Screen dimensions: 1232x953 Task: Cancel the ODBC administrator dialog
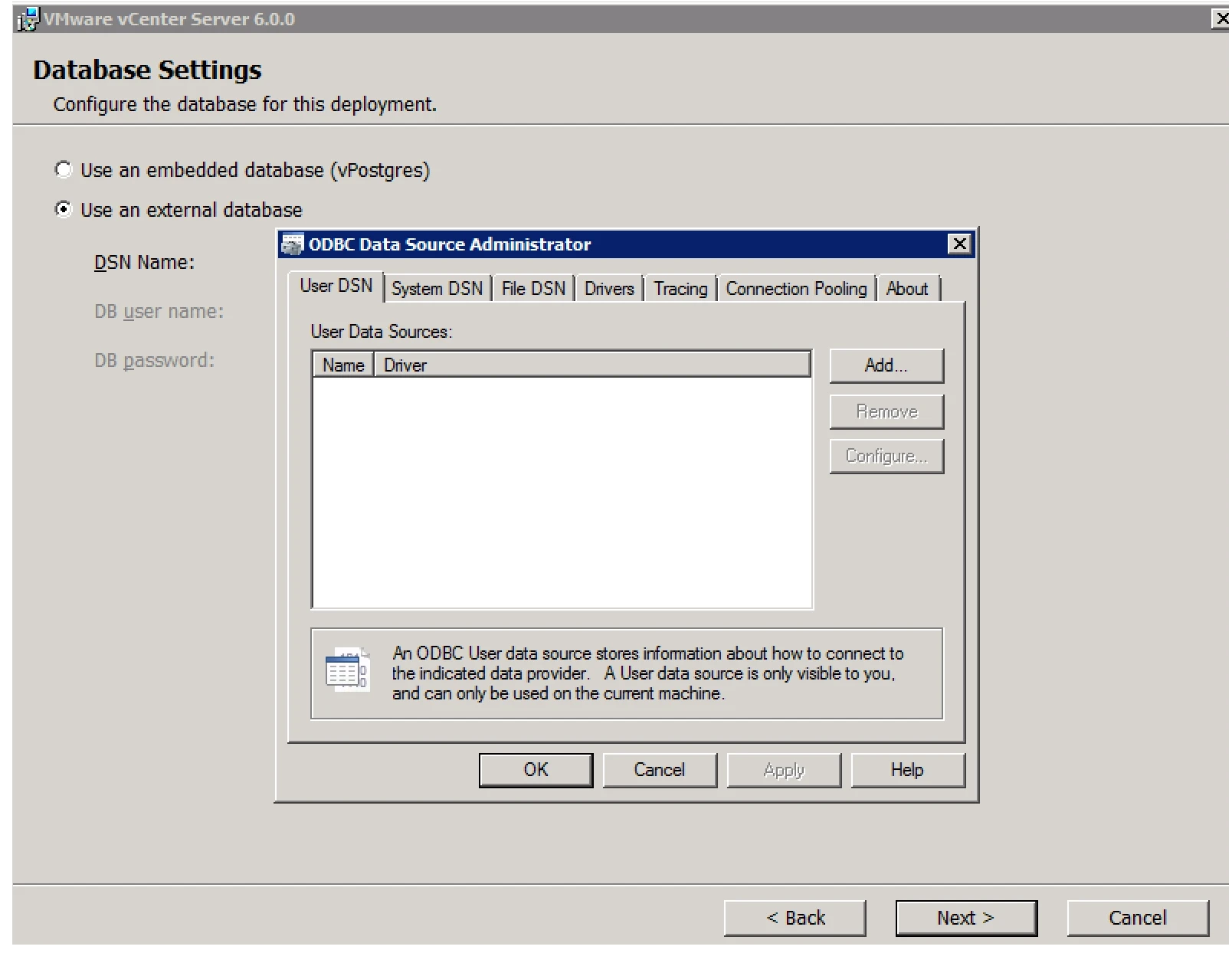coord(660,770)
